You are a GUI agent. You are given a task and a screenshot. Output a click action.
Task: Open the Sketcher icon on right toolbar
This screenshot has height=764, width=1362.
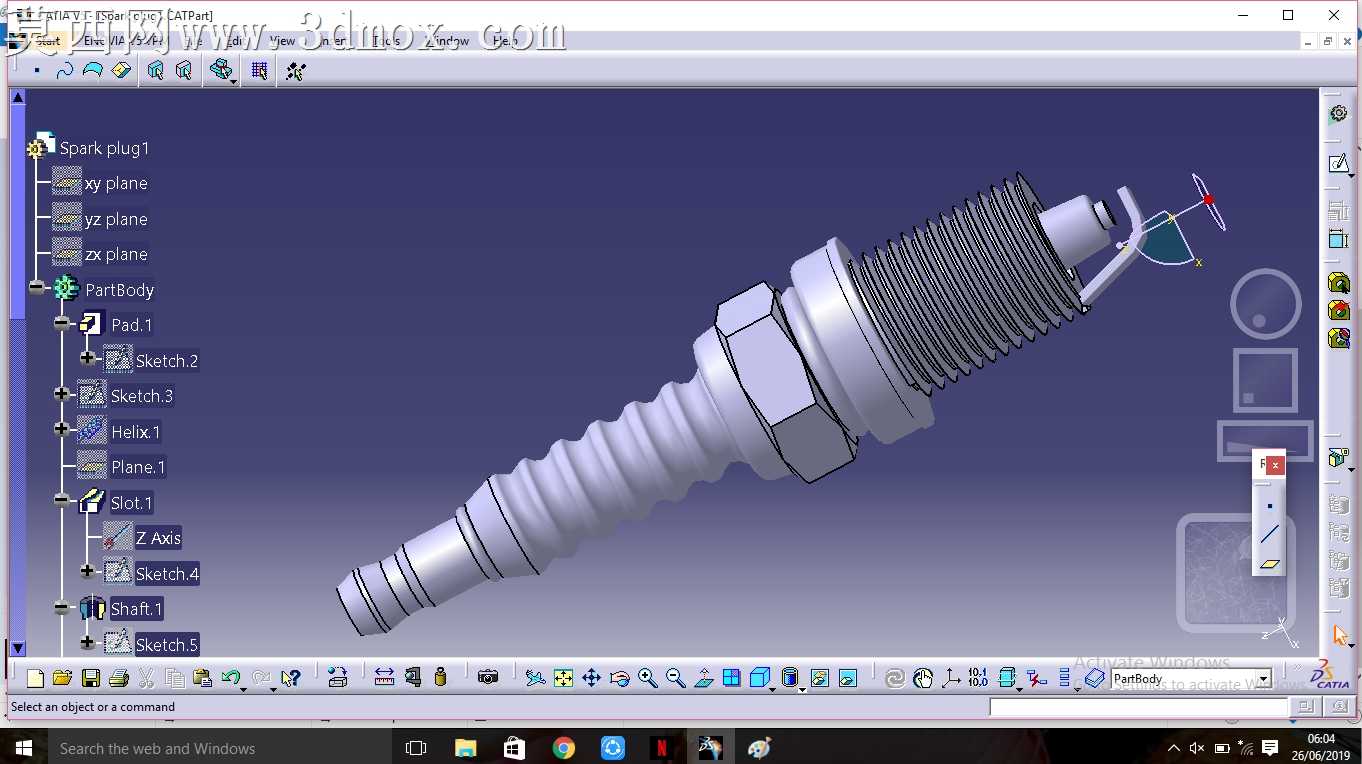[1339, 162]
